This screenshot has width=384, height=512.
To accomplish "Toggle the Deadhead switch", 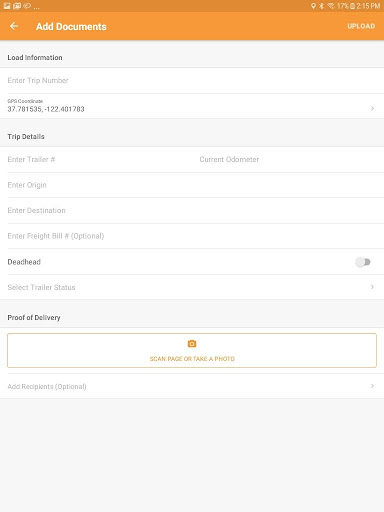I will (363, 262).
